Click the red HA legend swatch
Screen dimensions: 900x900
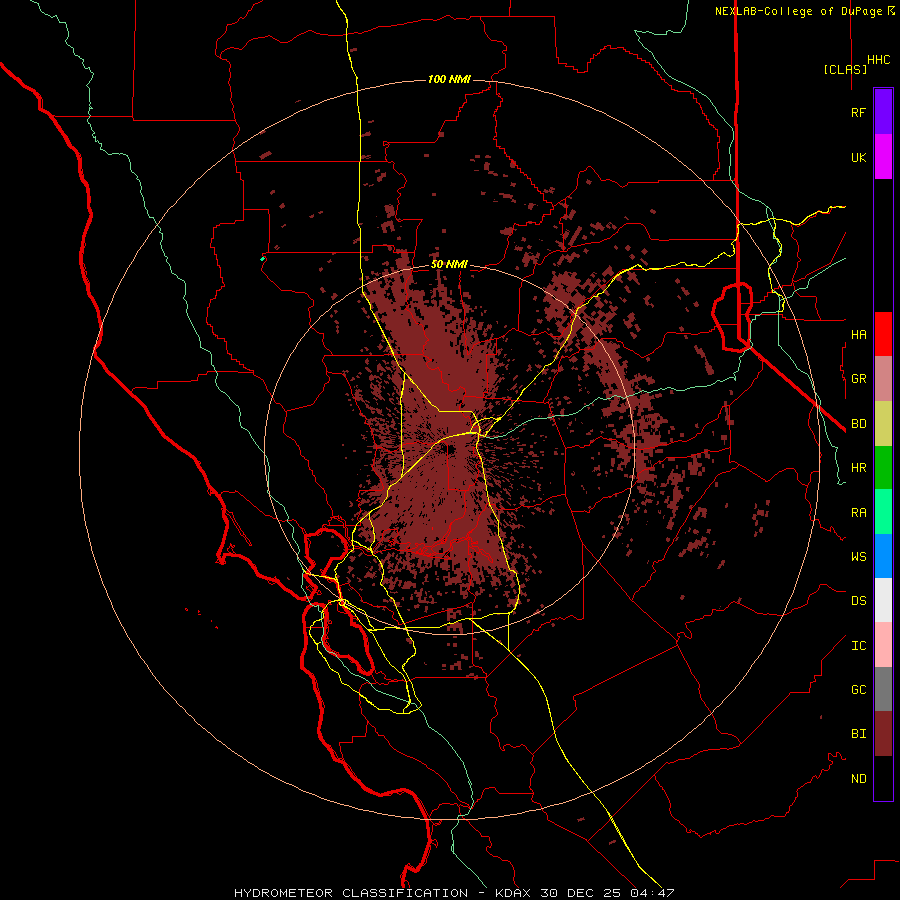[x=883, y=334]
